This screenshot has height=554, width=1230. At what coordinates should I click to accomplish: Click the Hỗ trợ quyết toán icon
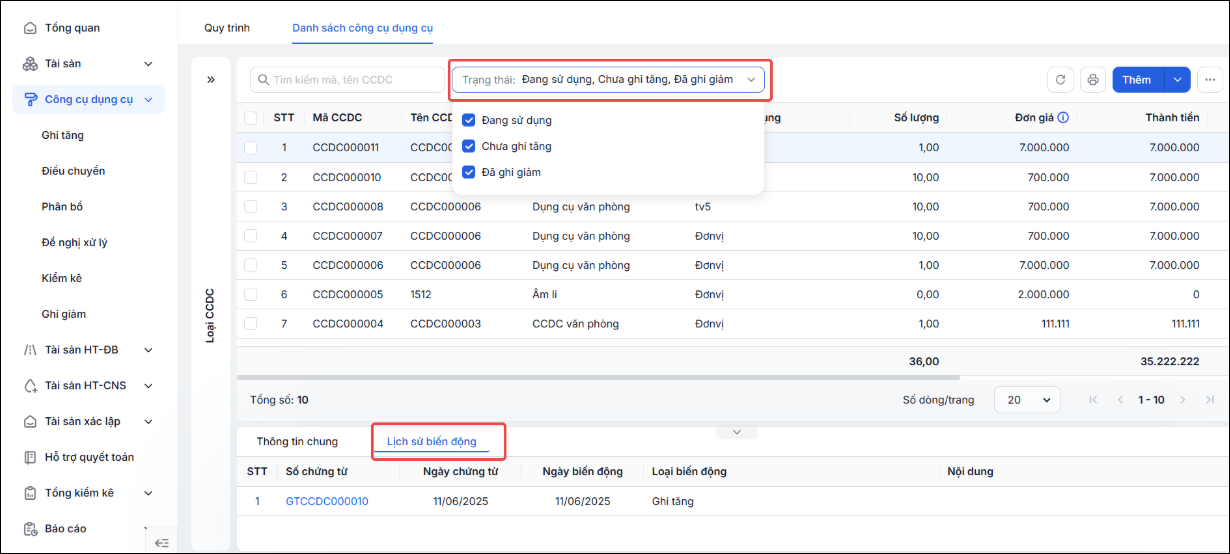coord(30,457)
